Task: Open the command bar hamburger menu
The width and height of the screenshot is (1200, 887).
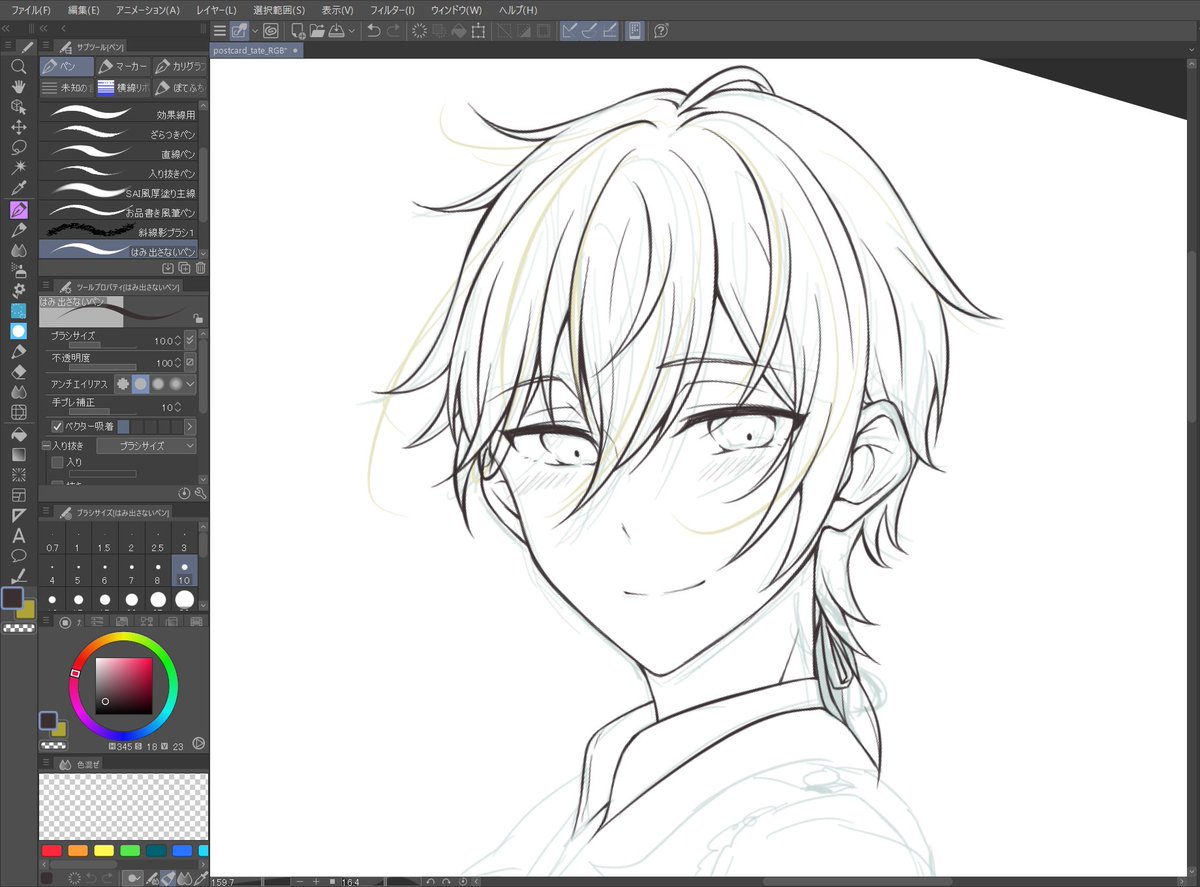Action: [x=219, y=31]
